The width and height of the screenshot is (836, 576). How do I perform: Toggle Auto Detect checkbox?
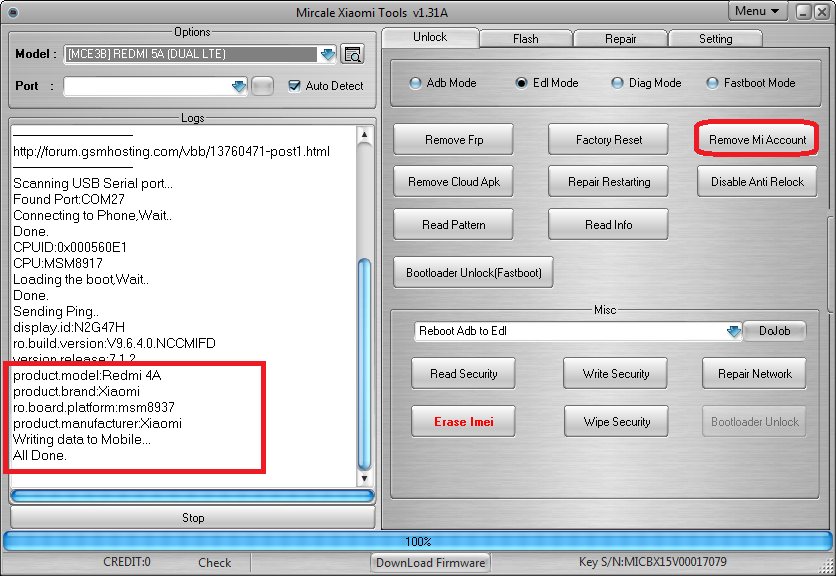(x=294, y=86)
